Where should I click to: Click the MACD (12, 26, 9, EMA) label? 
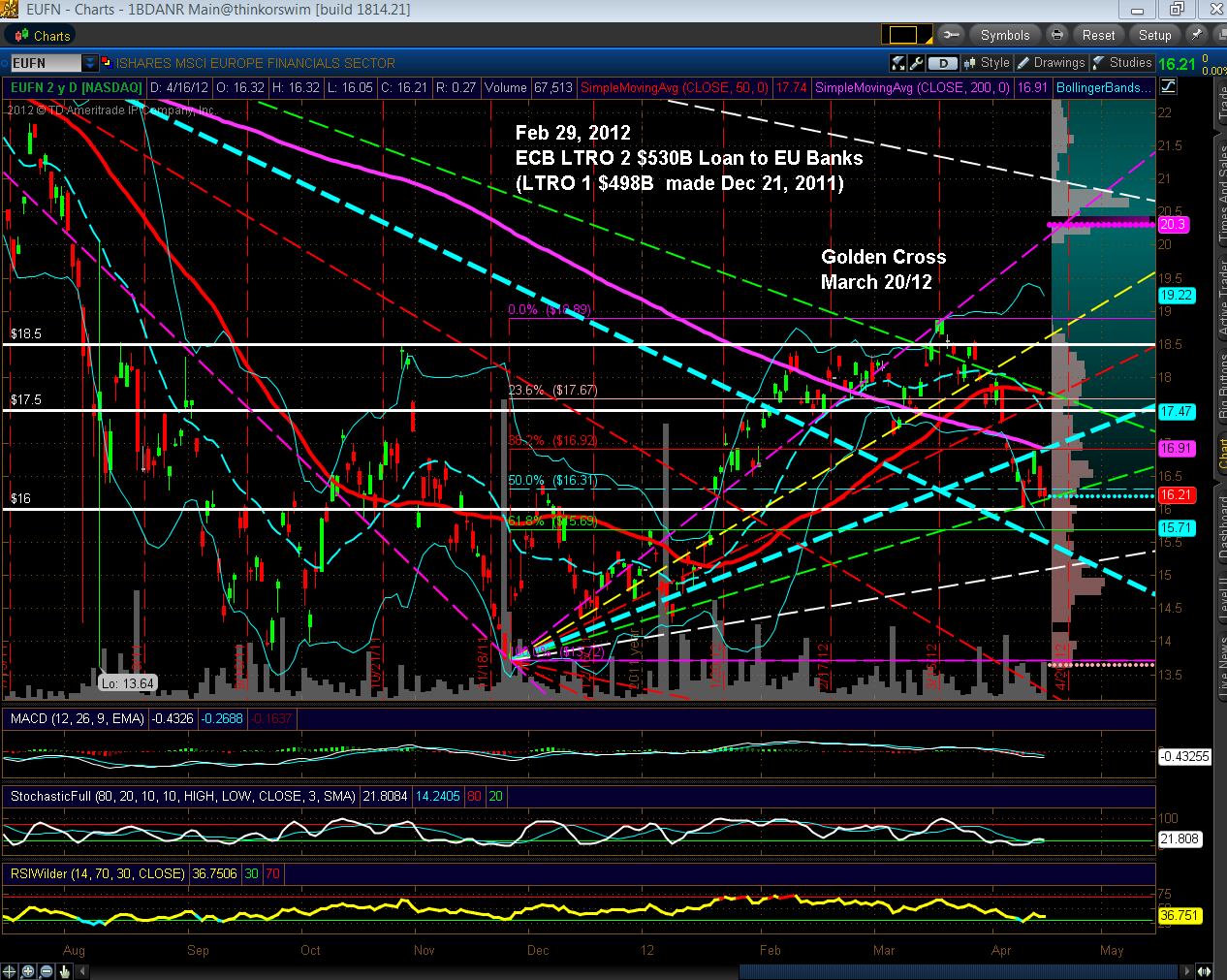pos(77,718)
